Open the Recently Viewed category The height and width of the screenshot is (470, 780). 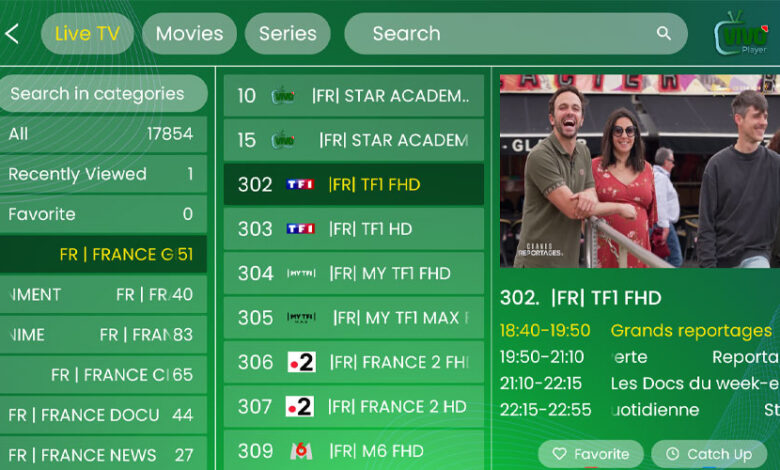tap(102, 174)
